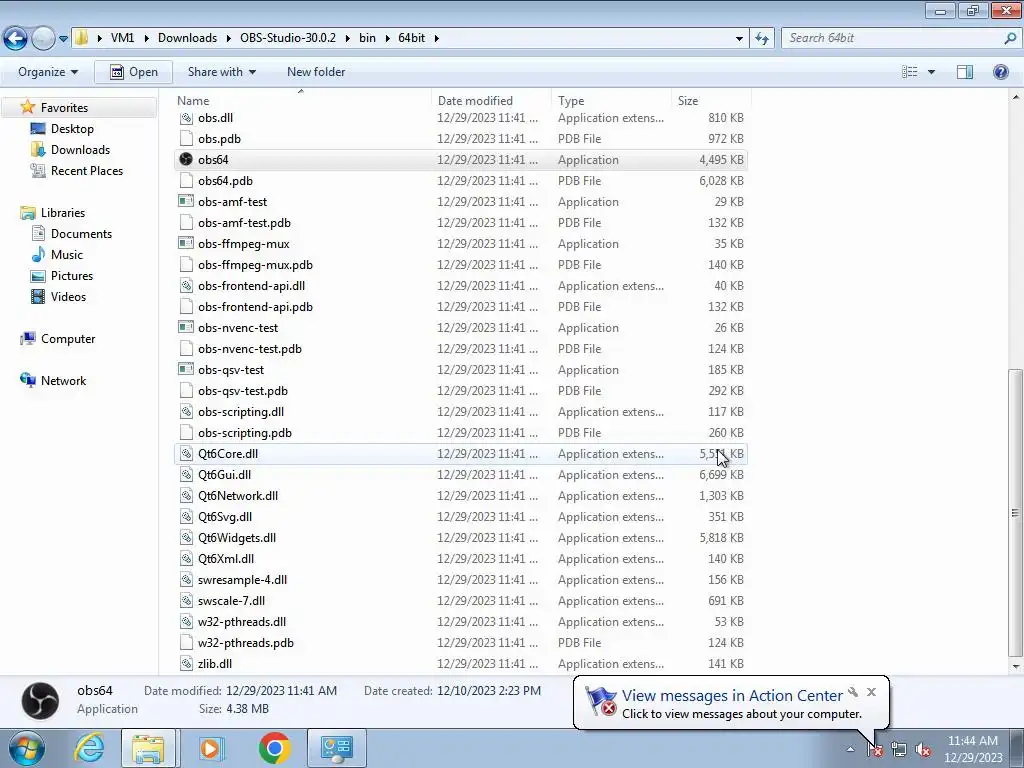The image size is (1024, 768).
Task: Click bin in address breadcrumb
Action: pos(367,38)
